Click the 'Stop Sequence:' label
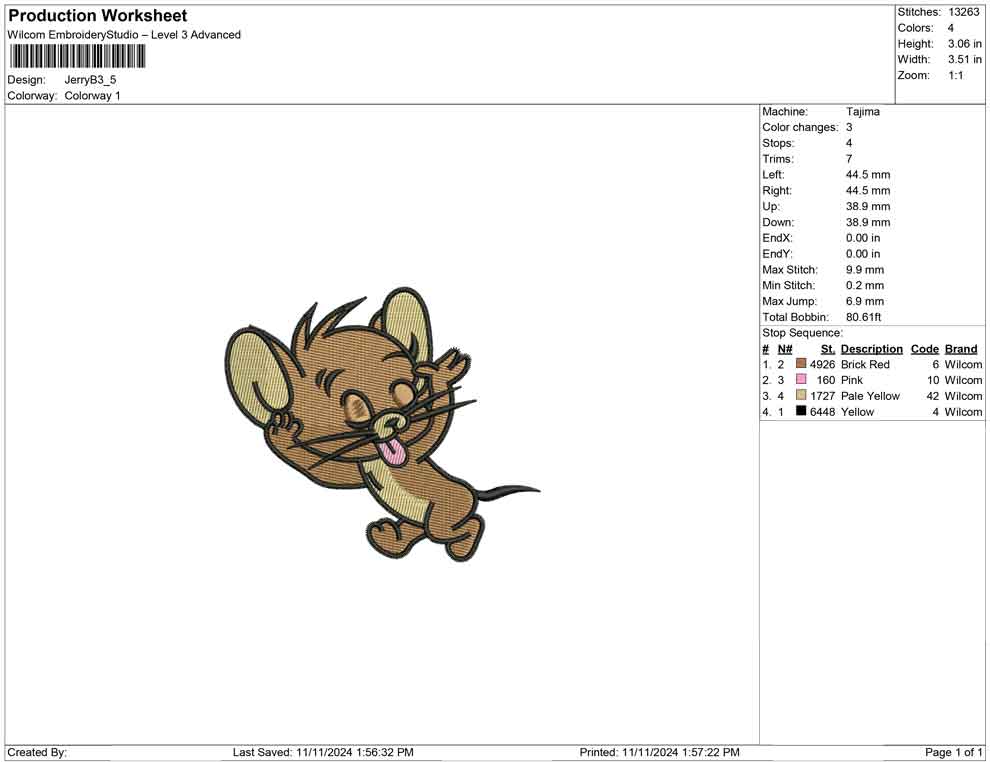This screenshot has height=762, width=990. [802, 333]
